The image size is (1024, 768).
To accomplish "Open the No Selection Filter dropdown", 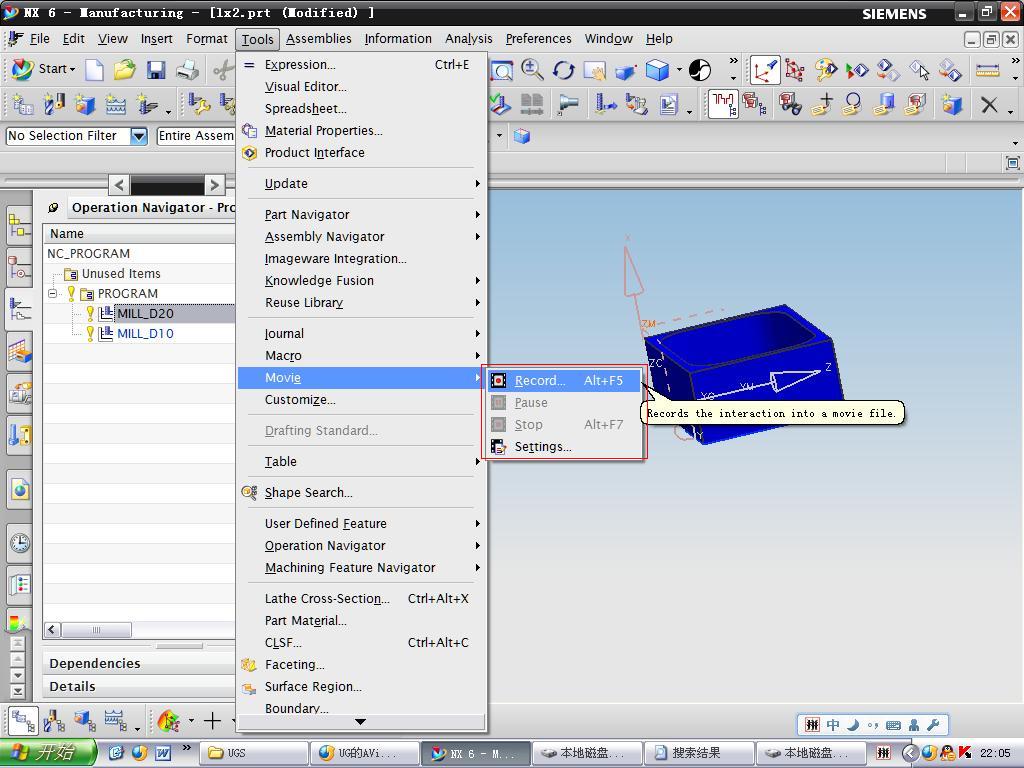I will [138, 136].
